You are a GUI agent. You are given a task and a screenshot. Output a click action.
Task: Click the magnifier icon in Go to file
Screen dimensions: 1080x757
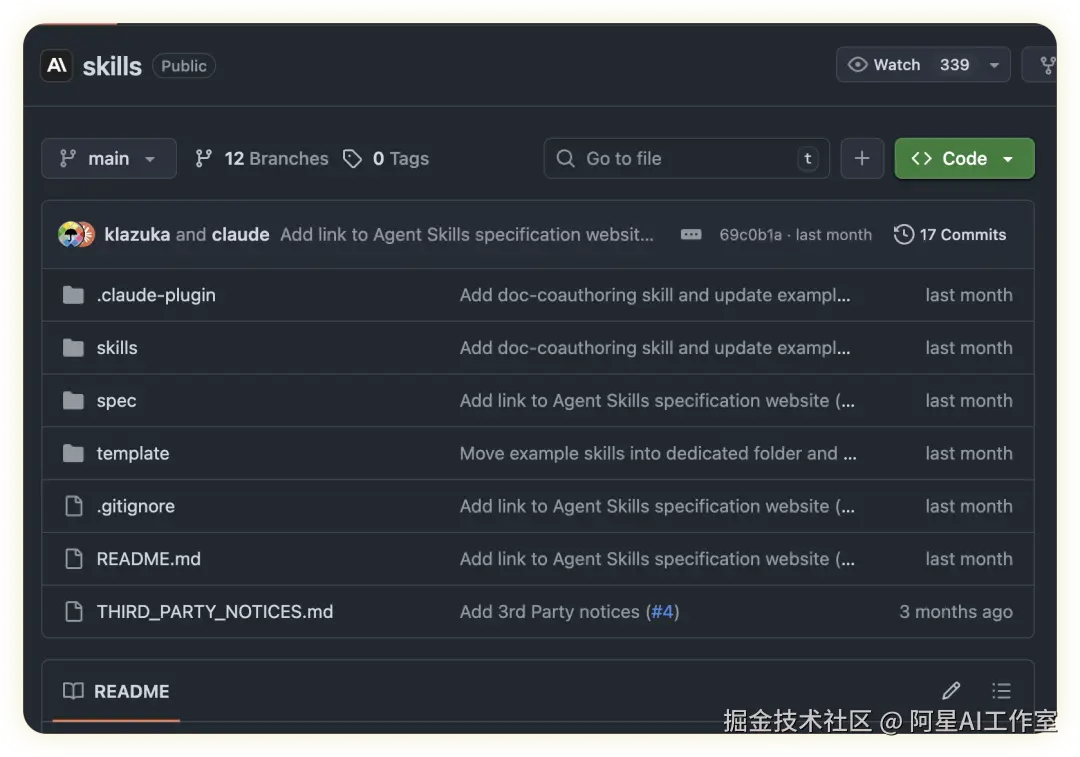pos(565,158)
